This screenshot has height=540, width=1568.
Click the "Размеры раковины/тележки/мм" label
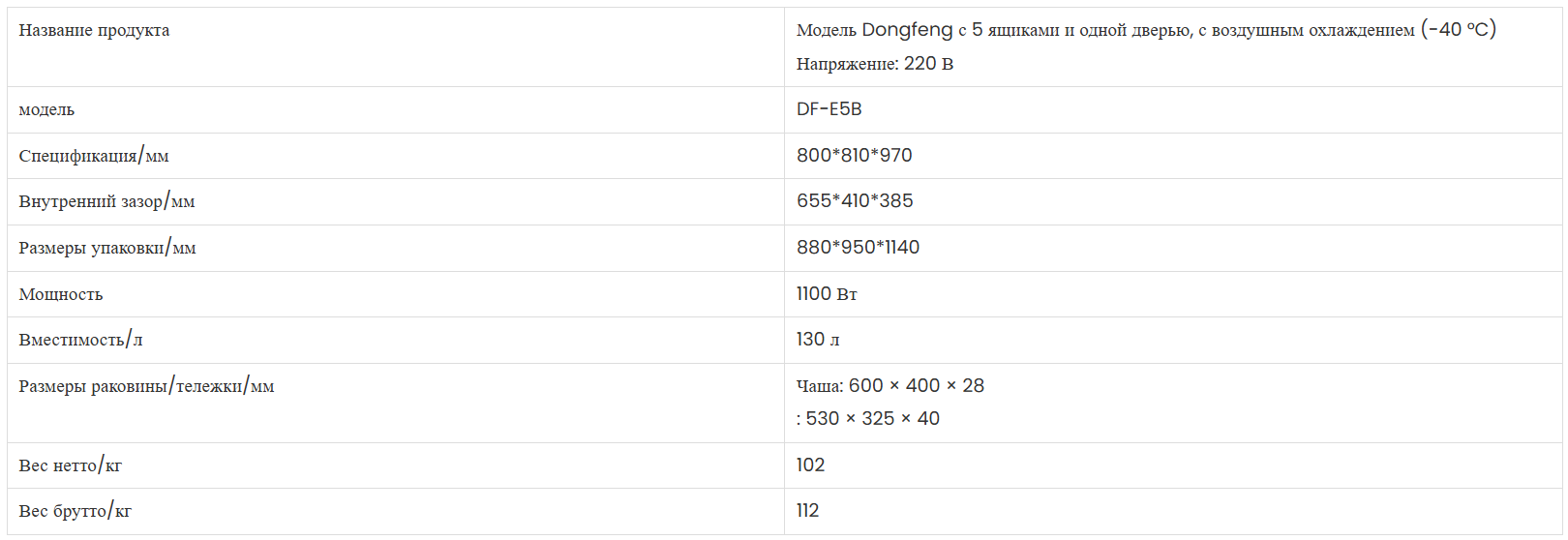coord(146,386)
